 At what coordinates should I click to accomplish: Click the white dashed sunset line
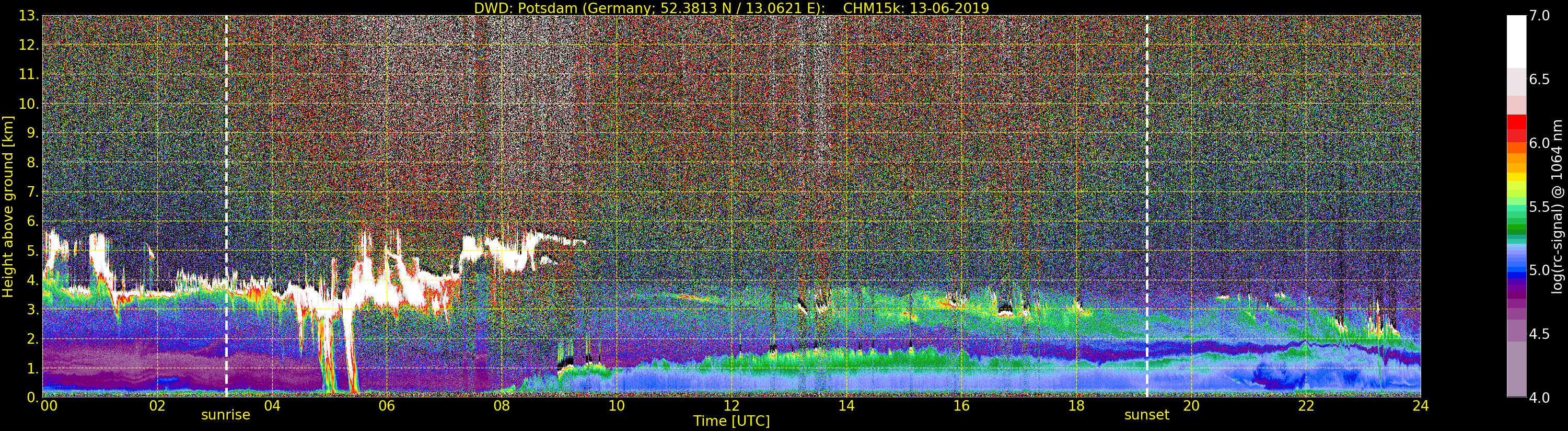(1147, 207)
